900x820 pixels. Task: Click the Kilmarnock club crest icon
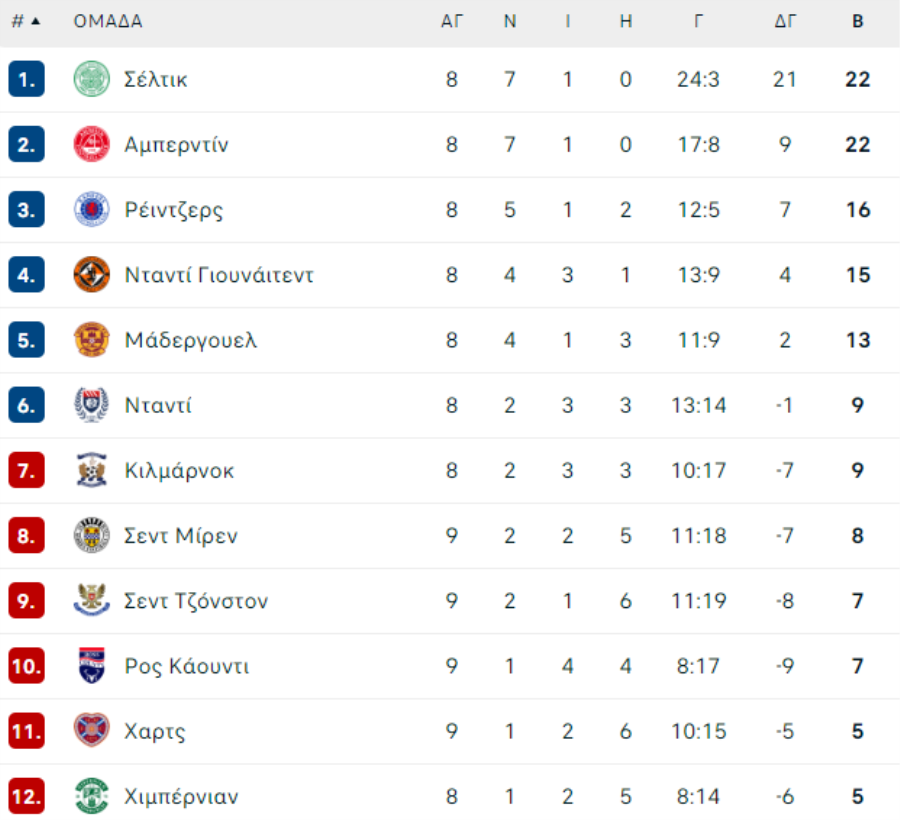92,470
